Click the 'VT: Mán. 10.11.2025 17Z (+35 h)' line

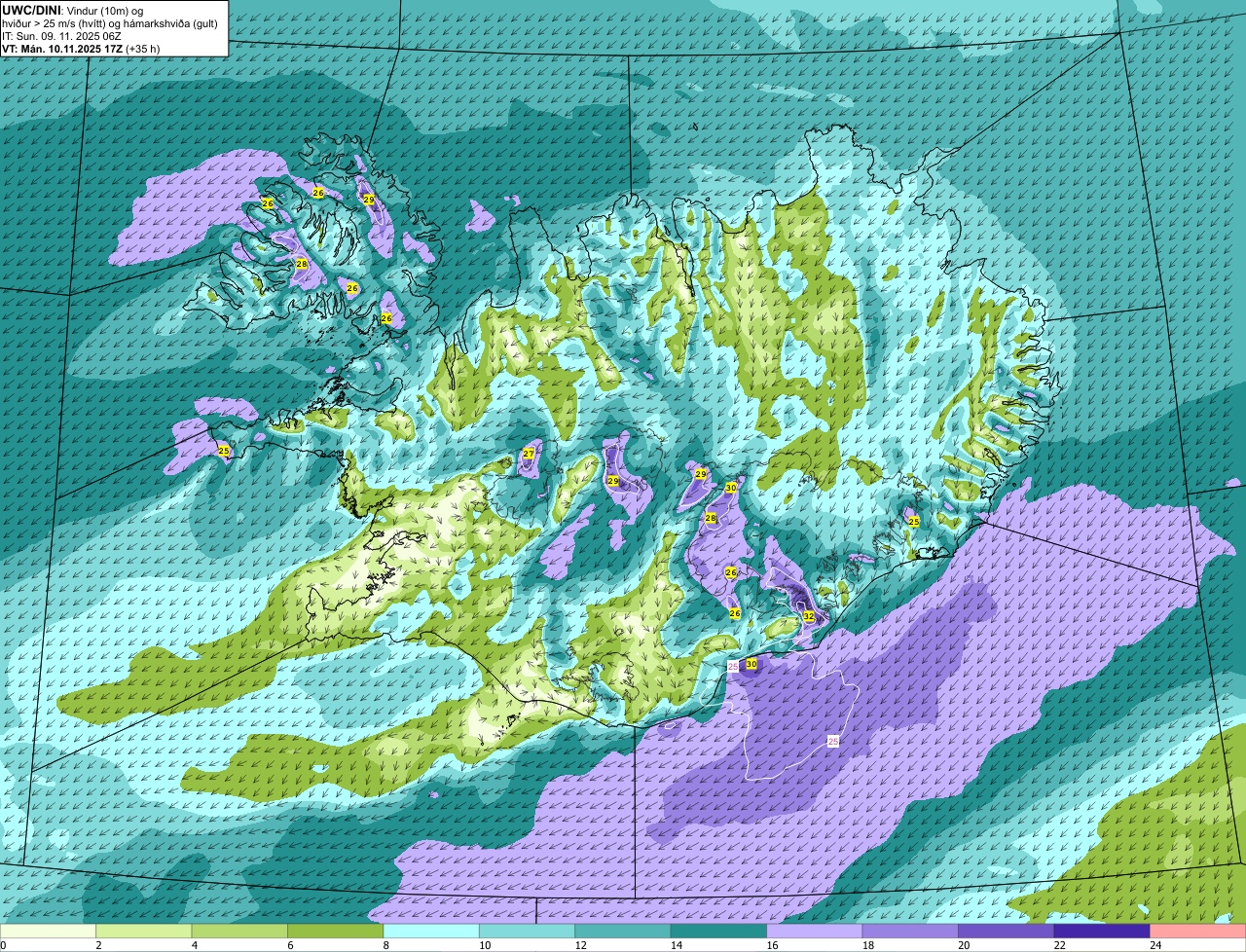pos(81,48)
